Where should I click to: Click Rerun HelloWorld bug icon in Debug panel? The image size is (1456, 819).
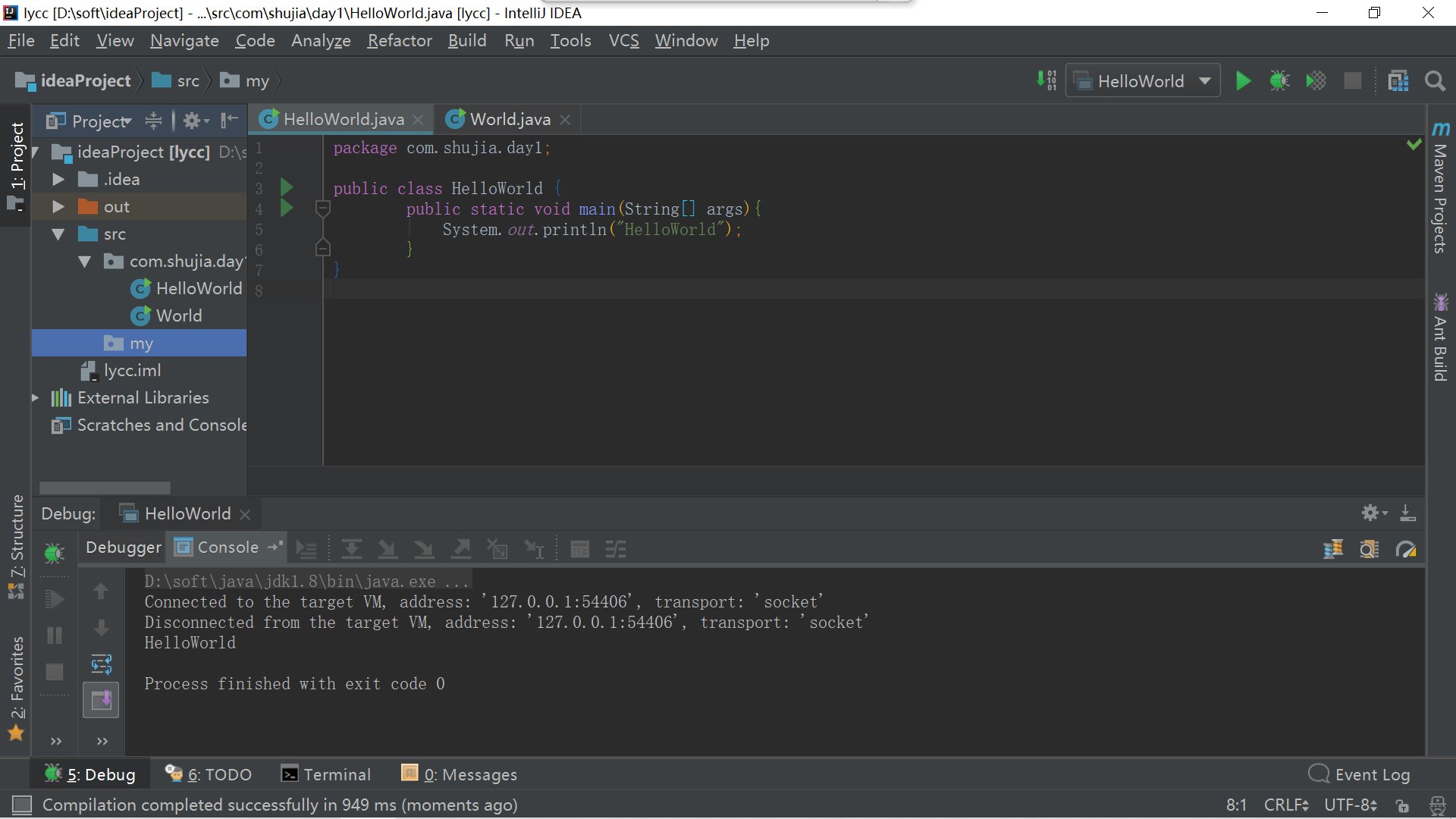pyautogui.click(x=54, y=553)
